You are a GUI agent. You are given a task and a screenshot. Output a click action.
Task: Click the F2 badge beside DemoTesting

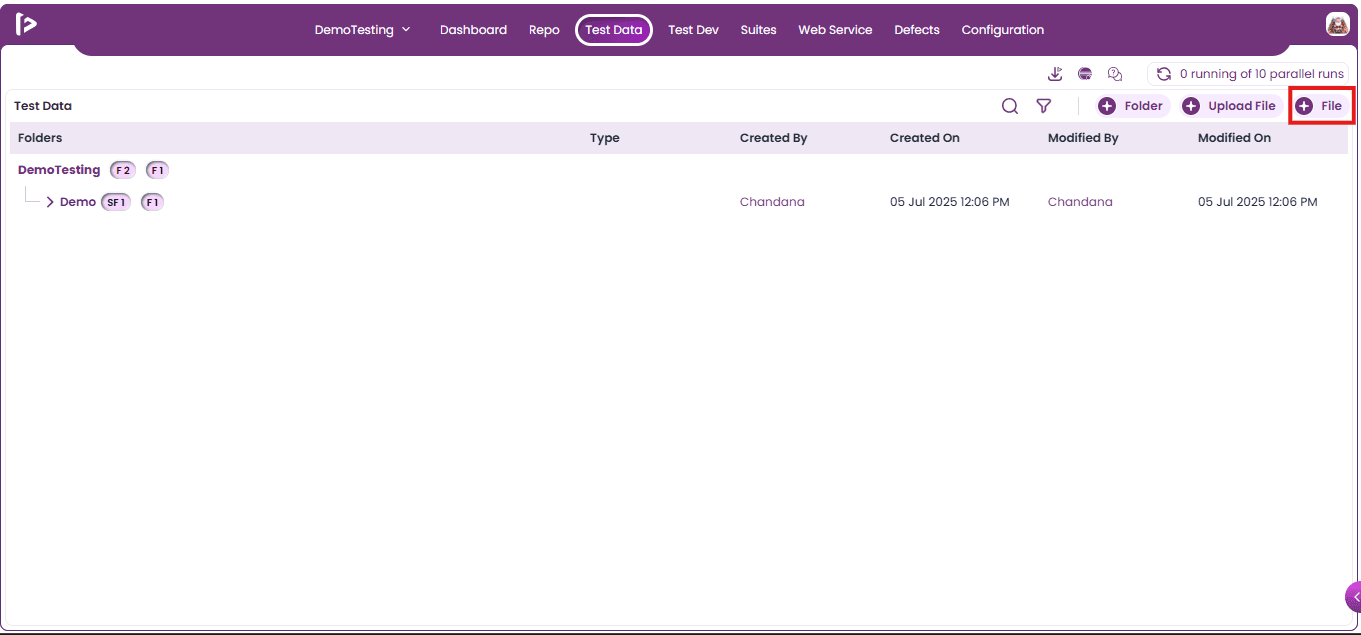point(122,170)
